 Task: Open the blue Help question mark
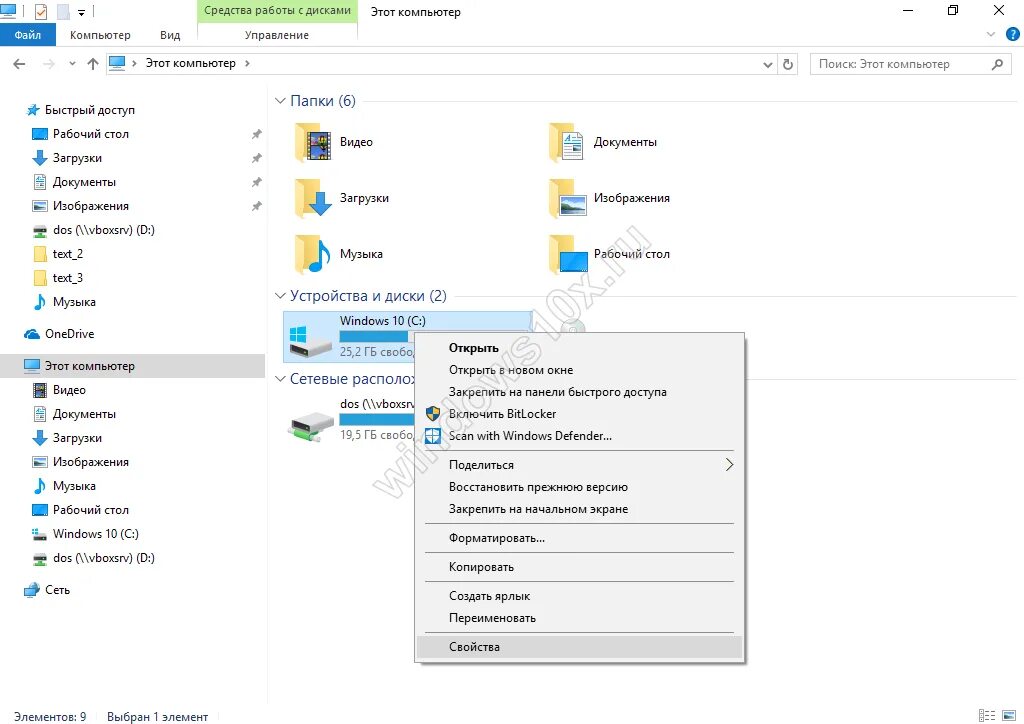(1012, 35)
